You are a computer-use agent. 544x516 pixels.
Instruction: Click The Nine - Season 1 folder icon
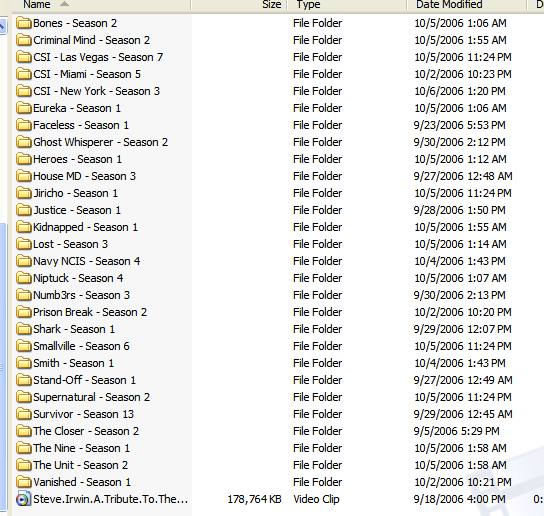click(24, 448)
